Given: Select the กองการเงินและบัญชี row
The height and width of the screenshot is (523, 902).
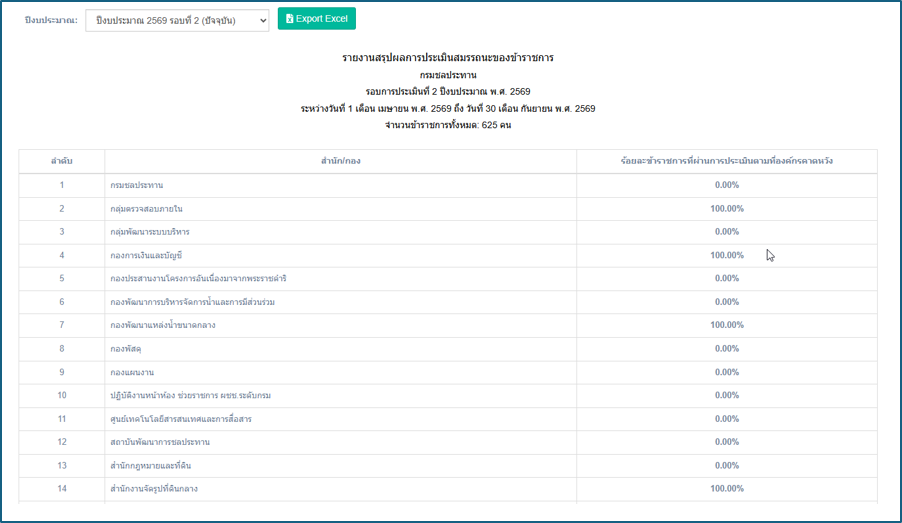Looking at the screenshot, I should (448, 255).
